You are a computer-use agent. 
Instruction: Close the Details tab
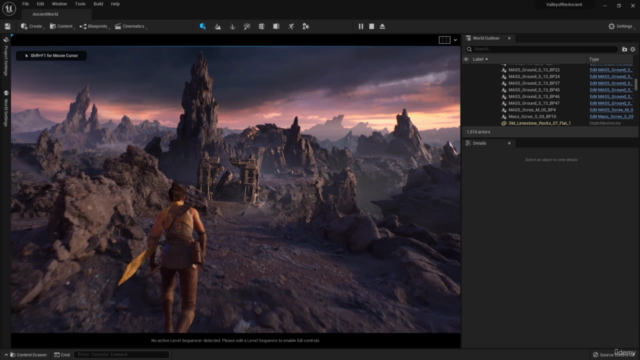[509, 143]
